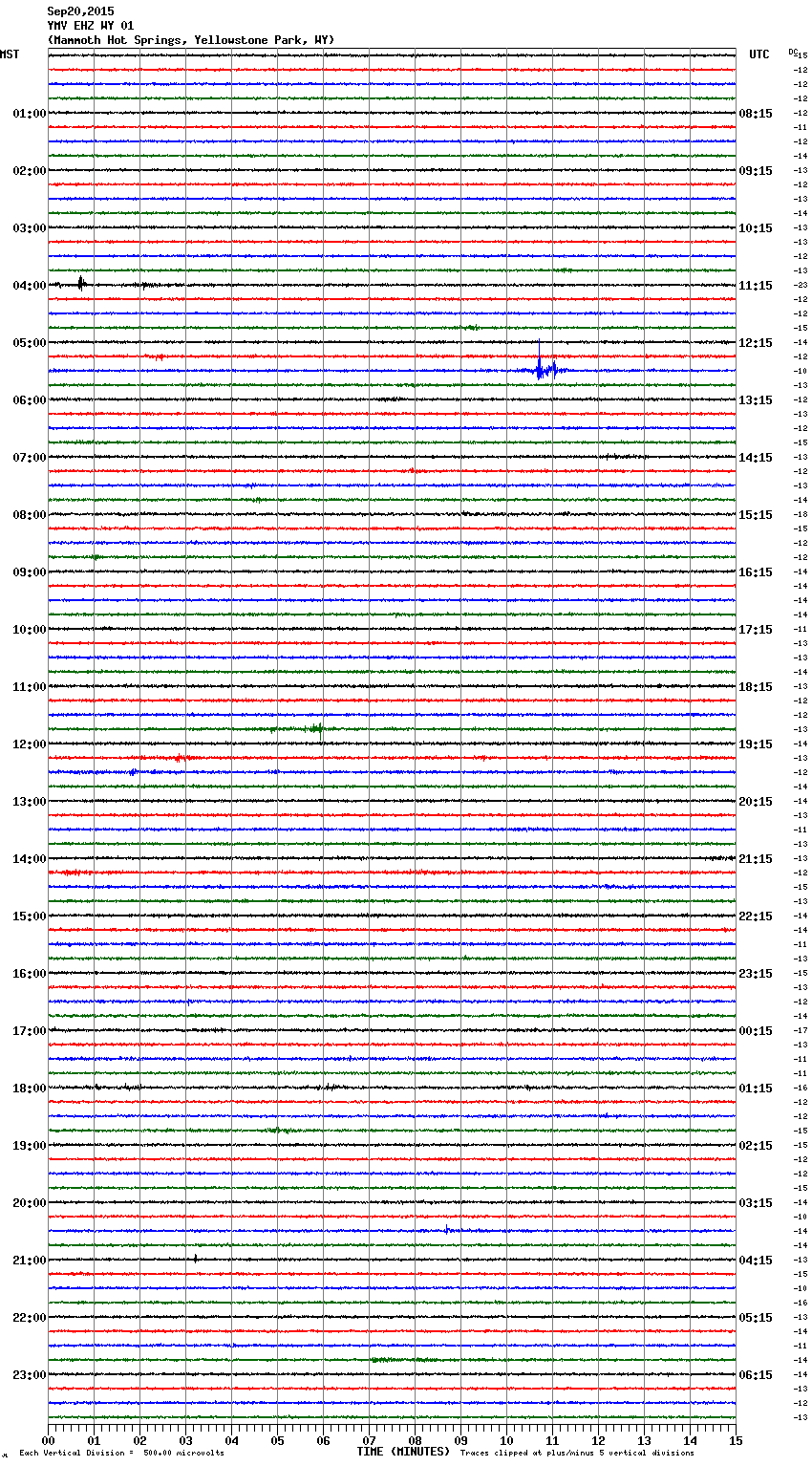Click the 10:15 UTC time label

[756, 228]
